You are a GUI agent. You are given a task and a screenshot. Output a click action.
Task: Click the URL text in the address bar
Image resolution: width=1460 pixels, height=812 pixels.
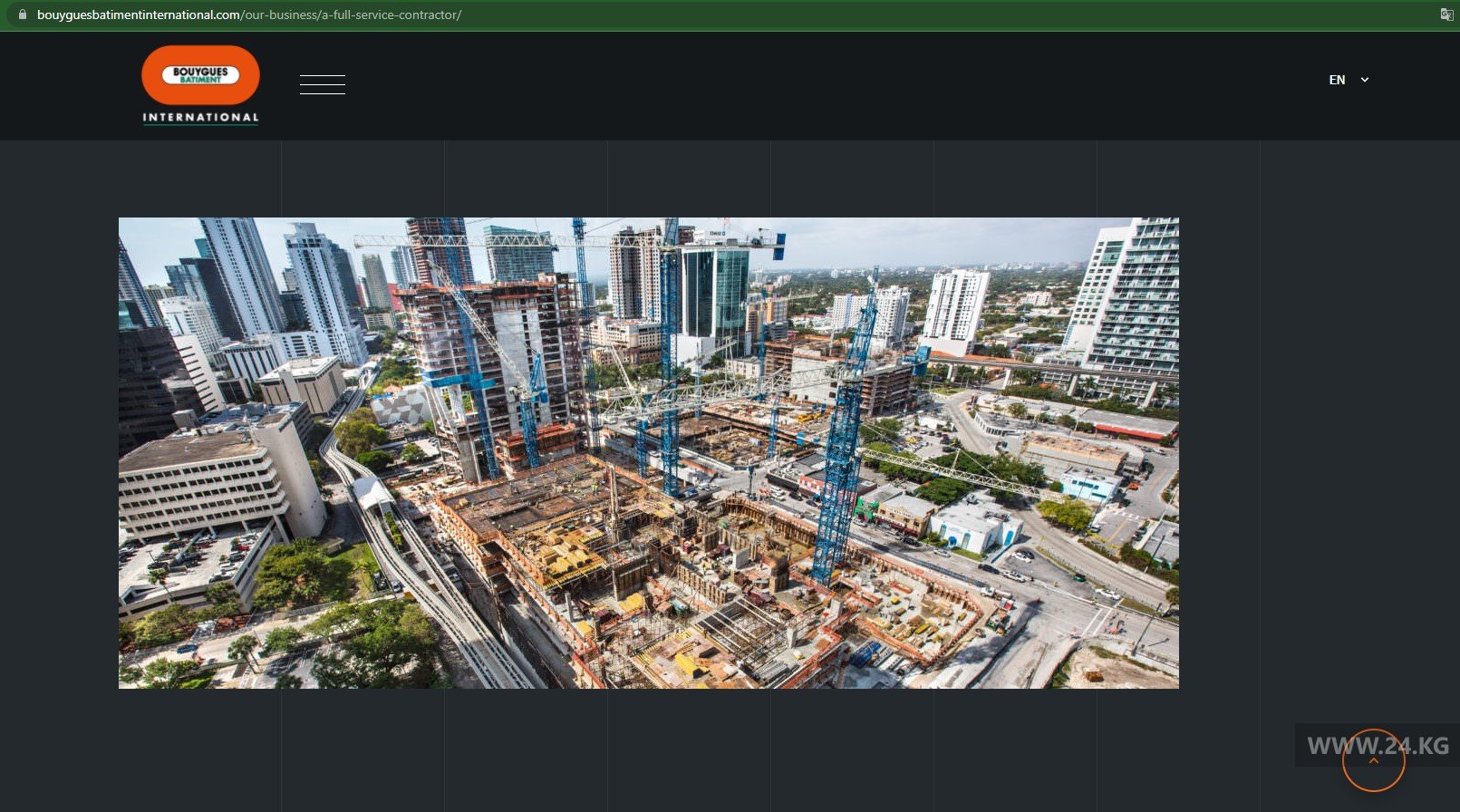tap(249, 14)
